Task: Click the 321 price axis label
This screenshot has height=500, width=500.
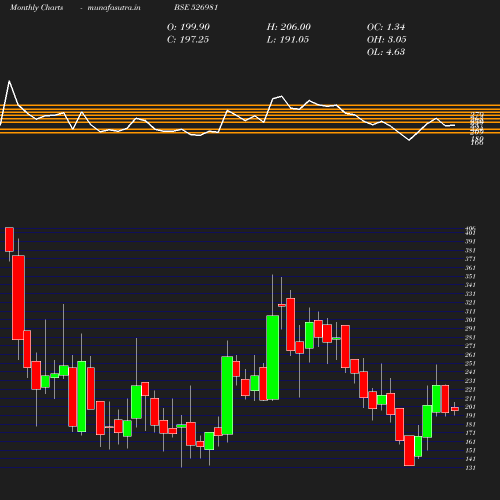Action: point(470,302)
